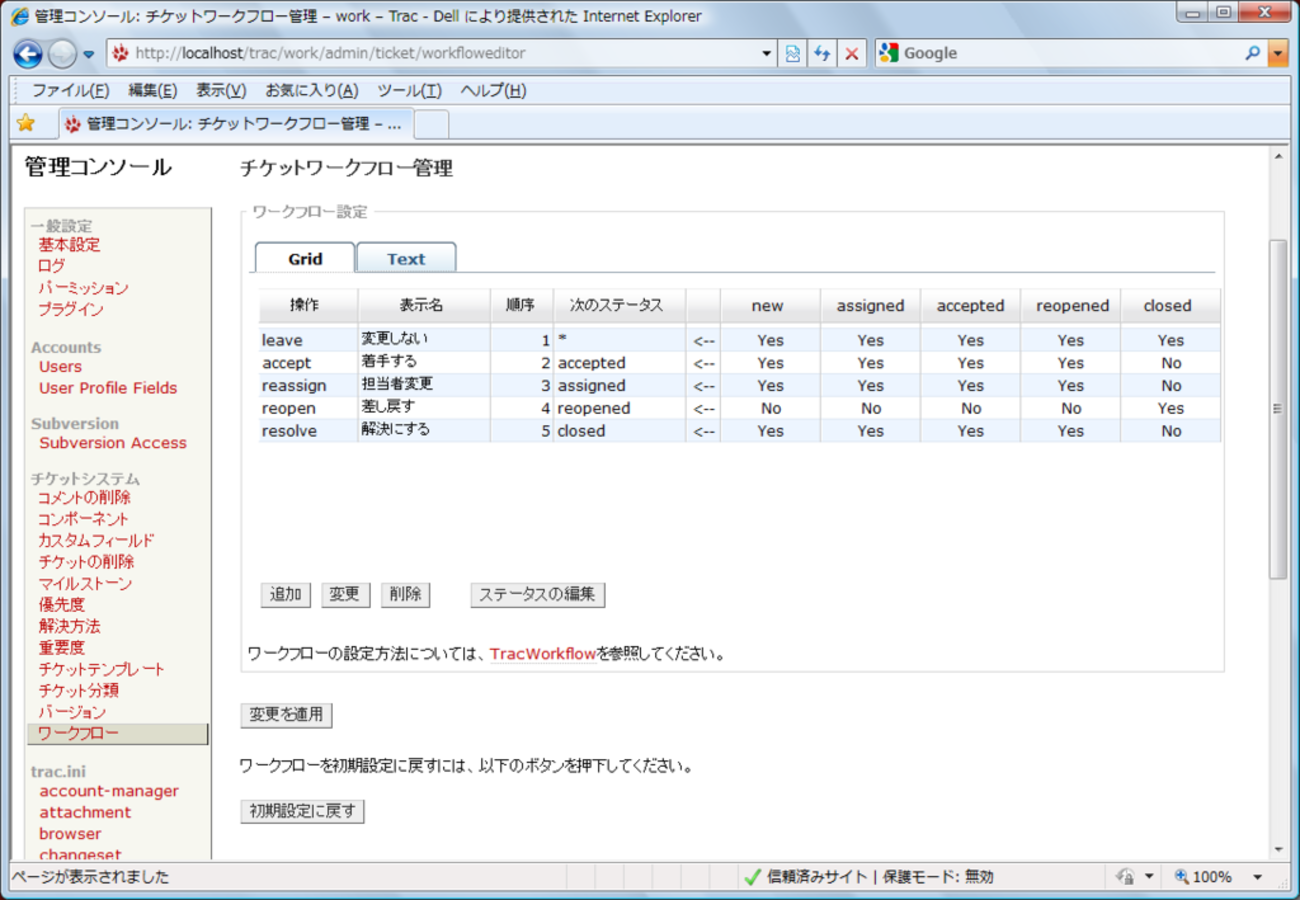Click the 変更を適用 button
Screen dimensions: 1300x900
286,715
